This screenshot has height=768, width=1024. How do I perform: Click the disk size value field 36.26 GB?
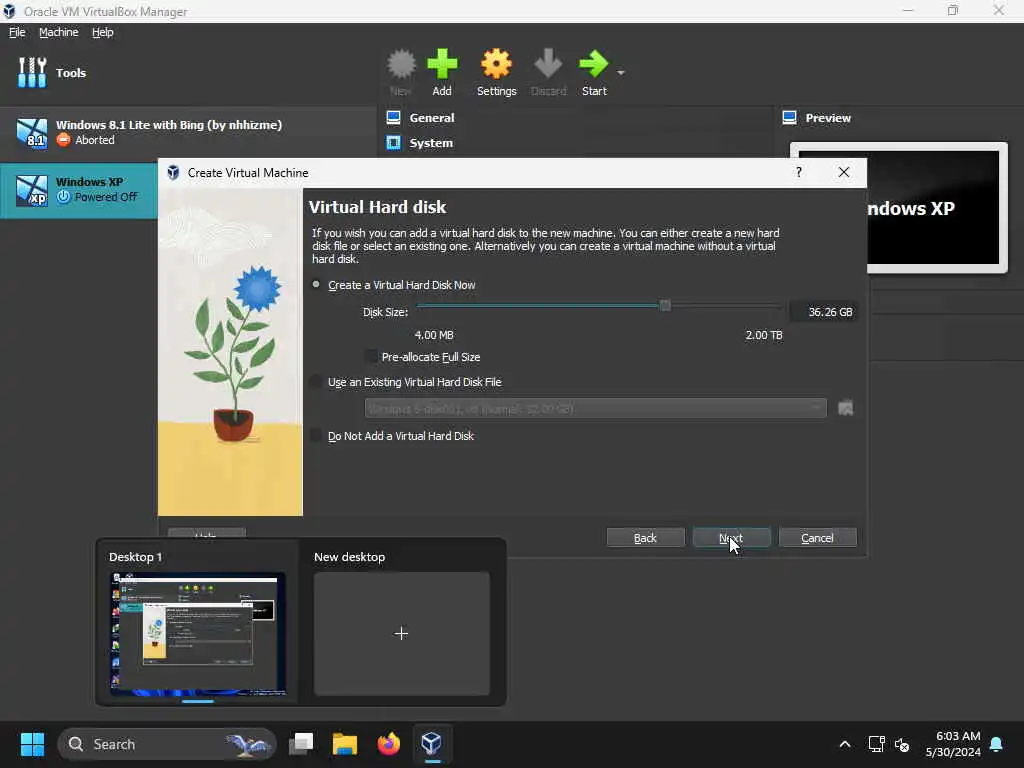(822, 312)
